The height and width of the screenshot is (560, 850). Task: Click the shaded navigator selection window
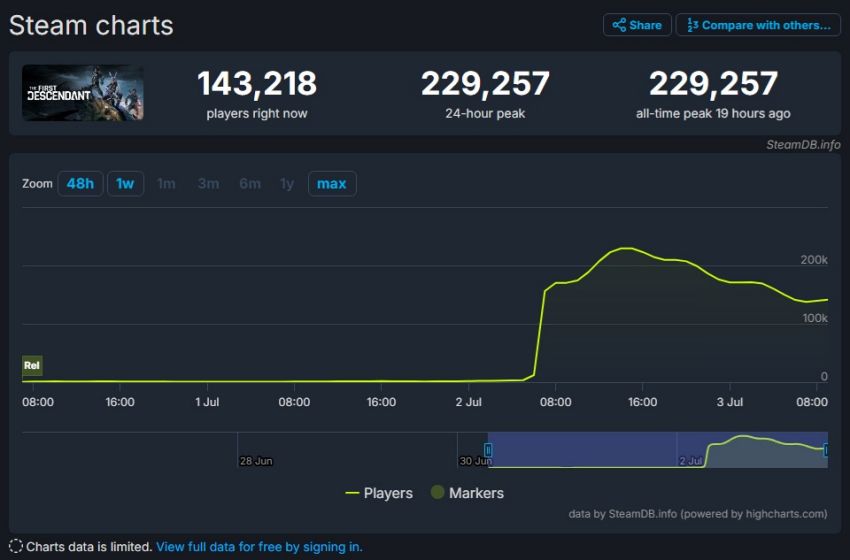[658, 450]
